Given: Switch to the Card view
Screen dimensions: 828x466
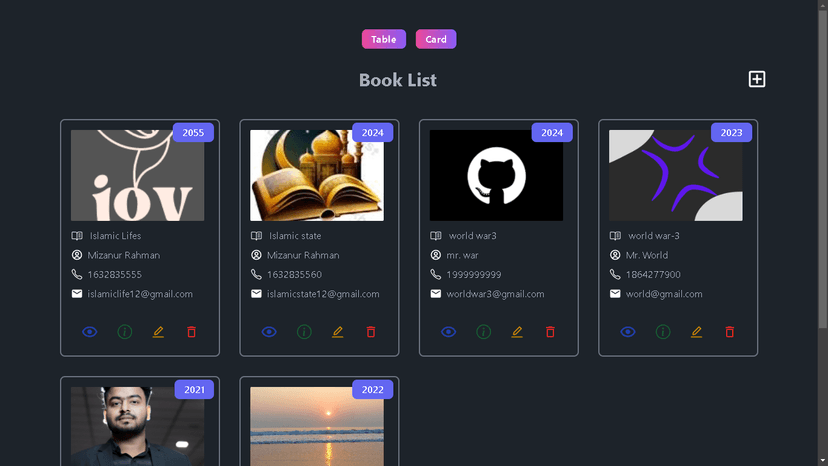Looking at the screenshot, I should pos(436,39).
